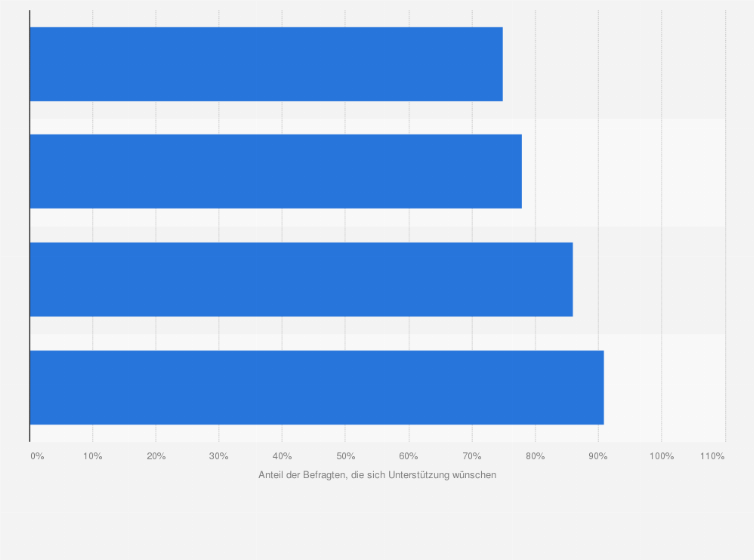Click the blue bar ending near 86%
The height and width of the screenshot is (560, 754).
(x=302, y=279)
